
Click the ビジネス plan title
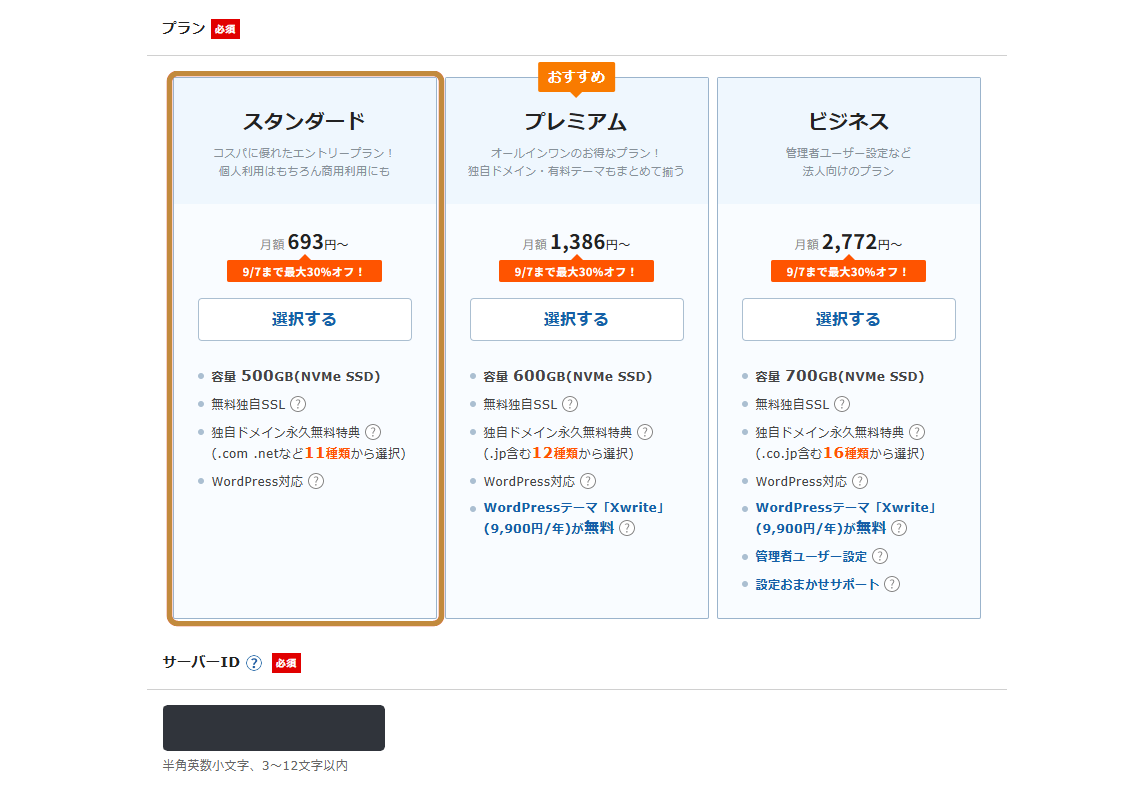tap(849, 121)
